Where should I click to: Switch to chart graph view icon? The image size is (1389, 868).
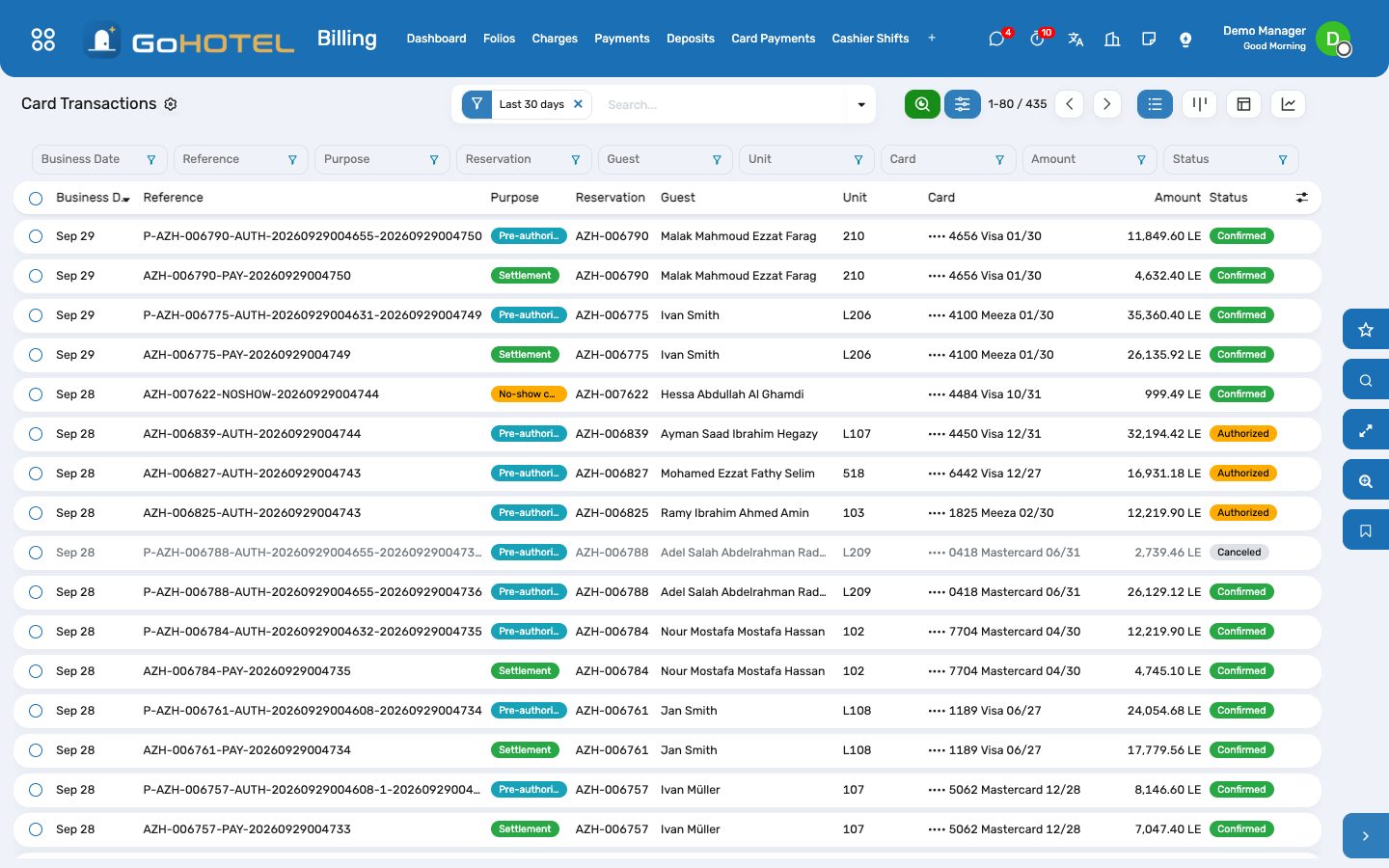[x=1288, y=104]
